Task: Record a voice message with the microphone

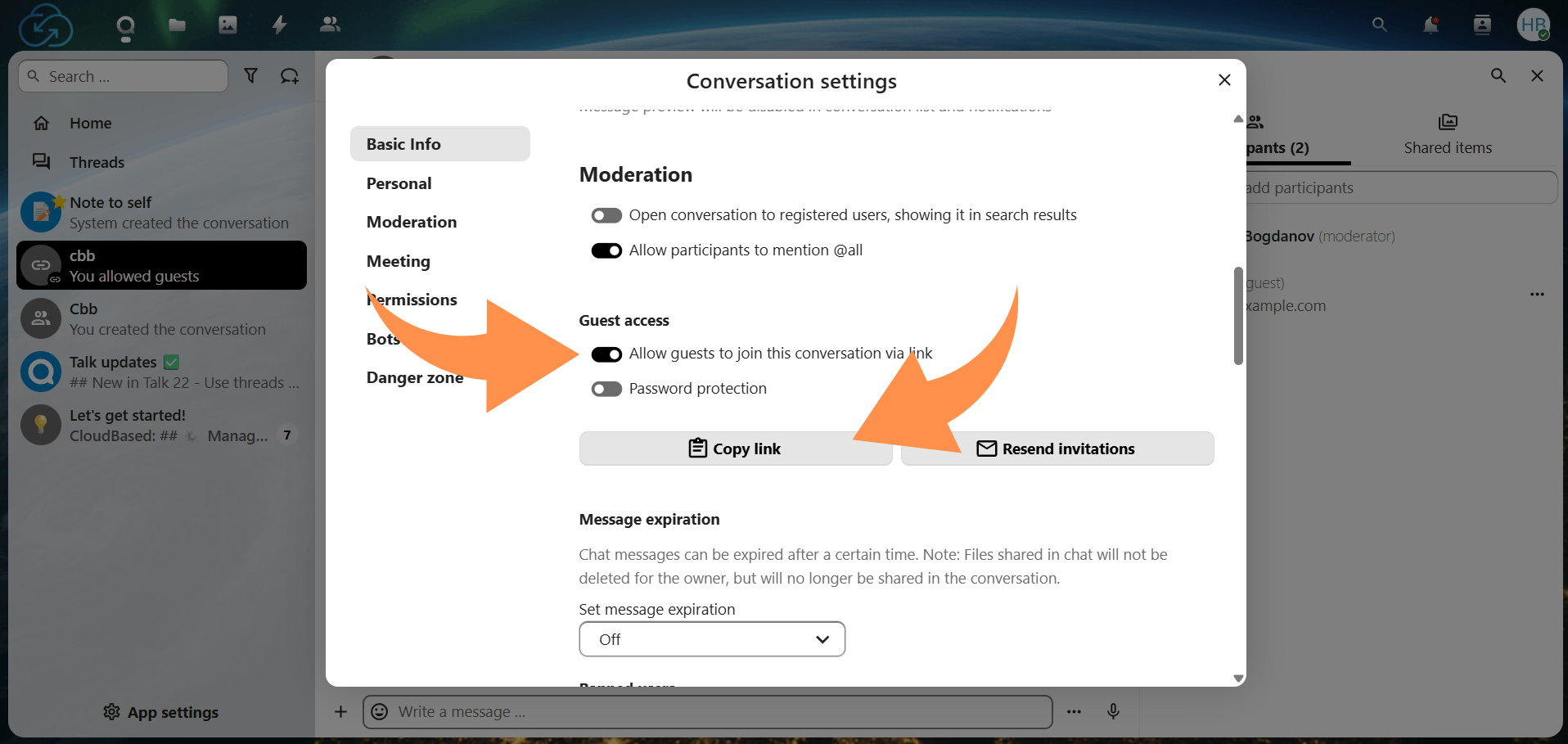Action: [1113, 711]
